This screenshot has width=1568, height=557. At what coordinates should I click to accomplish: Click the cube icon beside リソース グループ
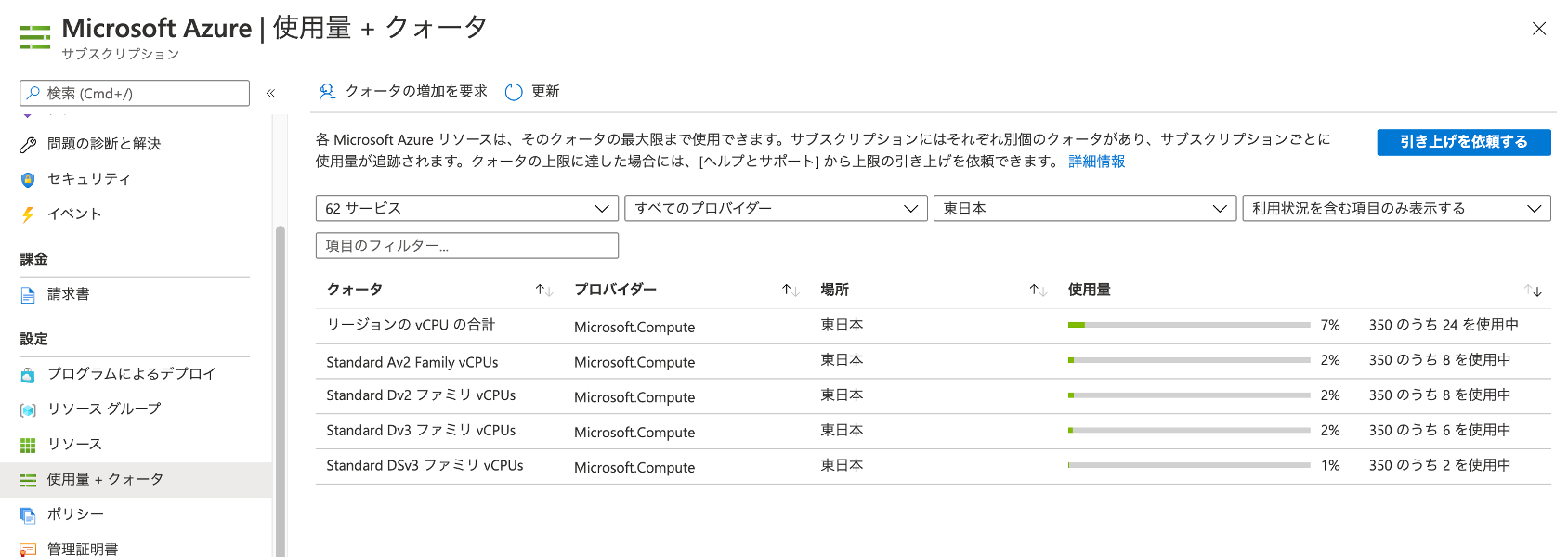click(x=28, y=409)
